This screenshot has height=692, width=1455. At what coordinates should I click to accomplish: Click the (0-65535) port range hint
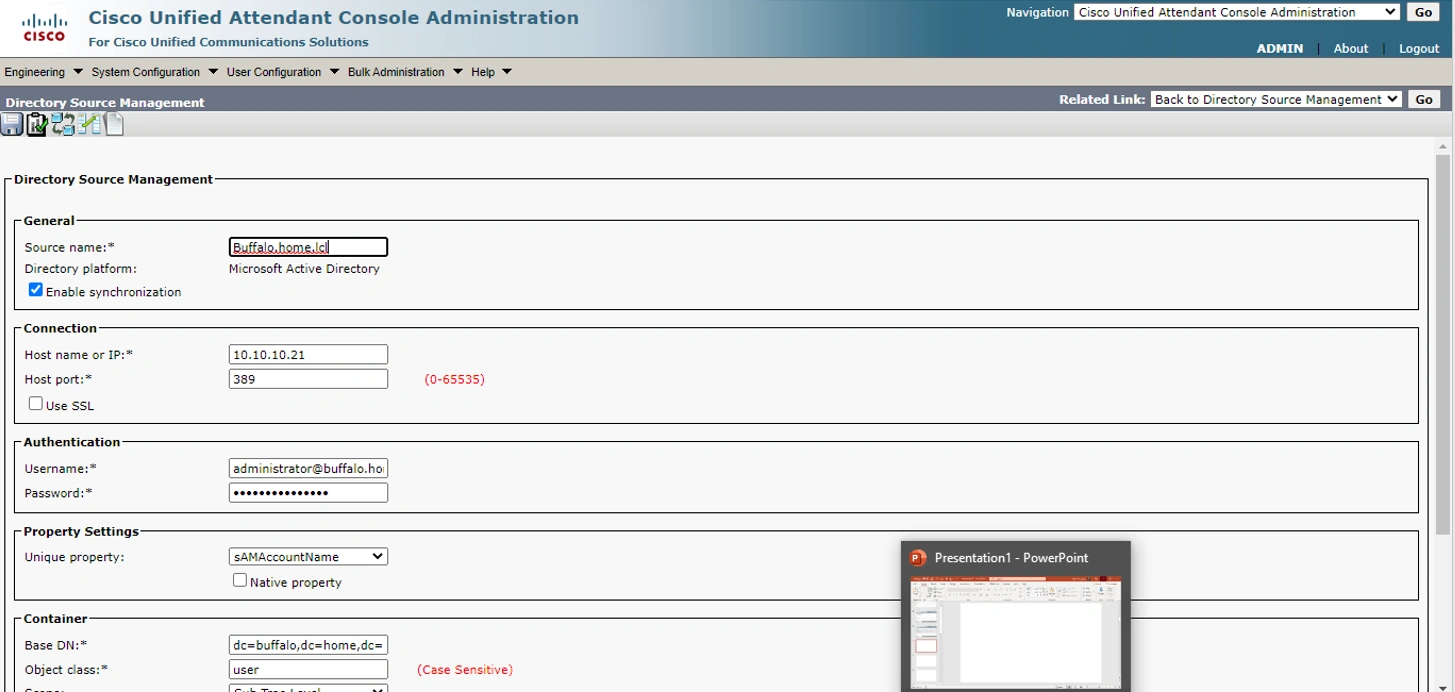(x=454, y=380)
